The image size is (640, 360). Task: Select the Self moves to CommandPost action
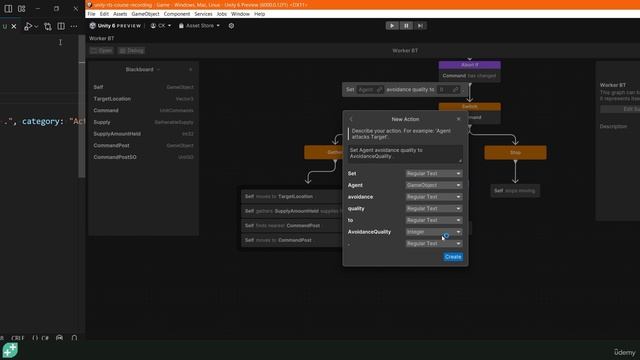(292, 240)
